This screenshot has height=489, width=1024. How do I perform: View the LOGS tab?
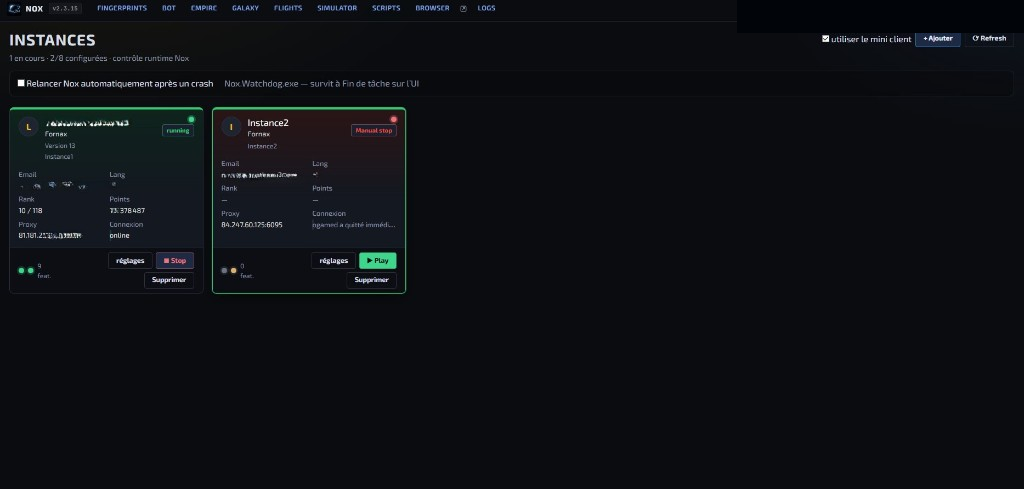[x=487, y=8]
